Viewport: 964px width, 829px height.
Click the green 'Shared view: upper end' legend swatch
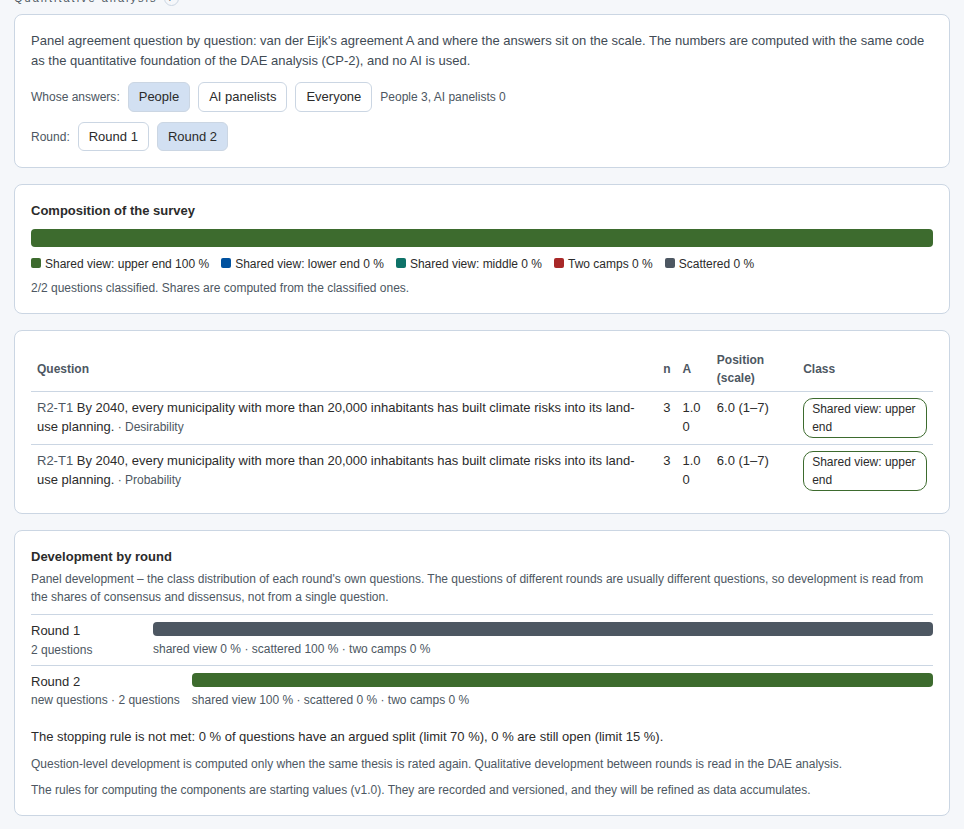coord(36,263)
